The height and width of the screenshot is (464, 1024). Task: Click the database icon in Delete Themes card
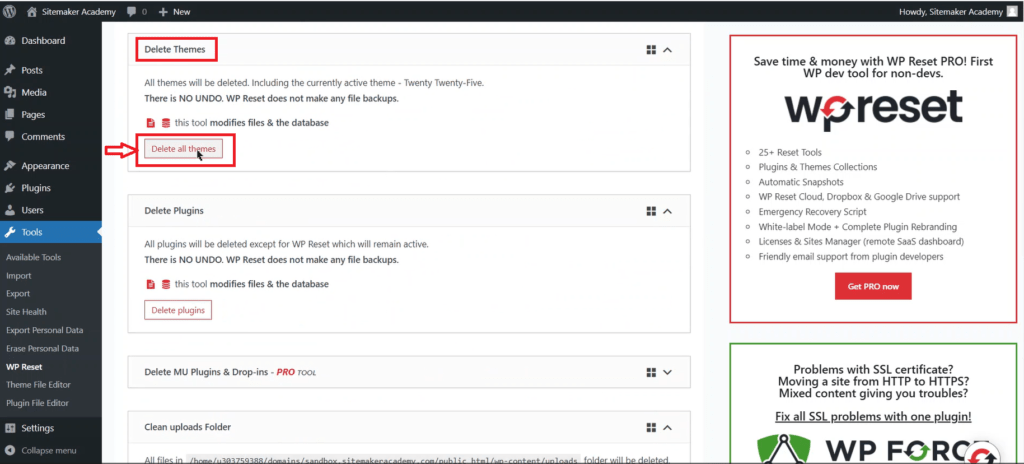[x=165, y=123]
